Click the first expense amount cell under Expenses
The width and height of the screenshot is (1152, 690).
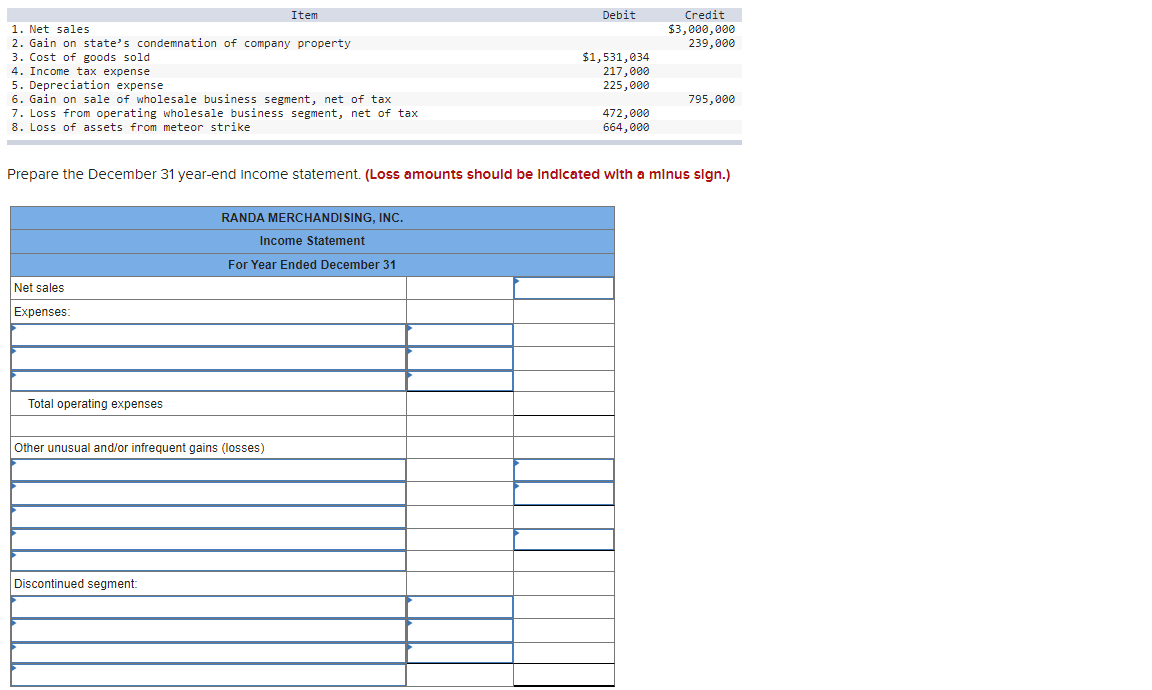pyautogui.click(x=460, y=335)
